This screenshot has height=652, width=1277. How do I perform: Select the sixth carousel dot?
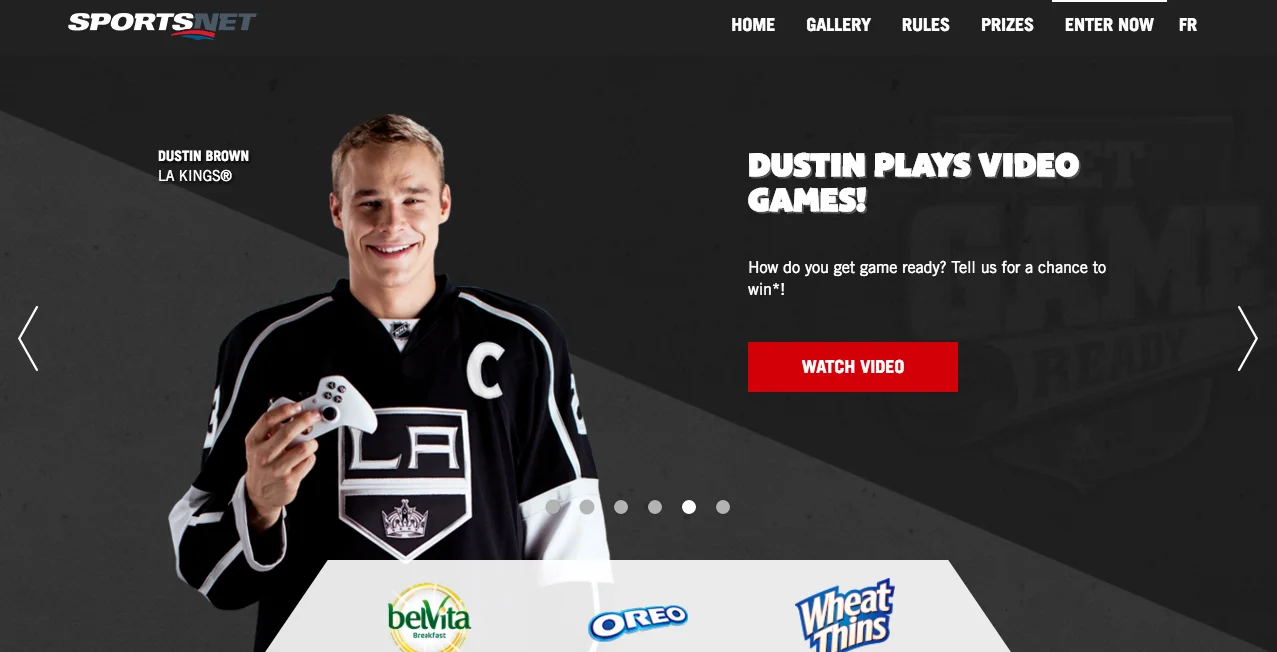pos(723,507)
